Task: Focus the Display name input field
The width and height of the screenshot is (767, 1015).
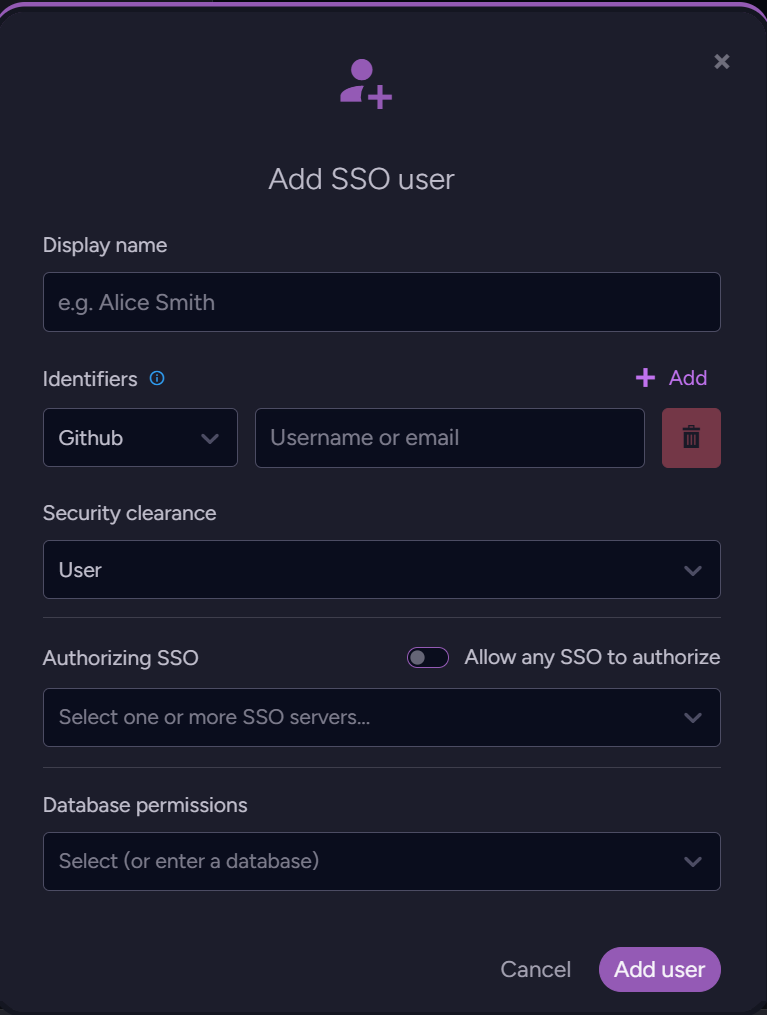Action: click(382, 302)
